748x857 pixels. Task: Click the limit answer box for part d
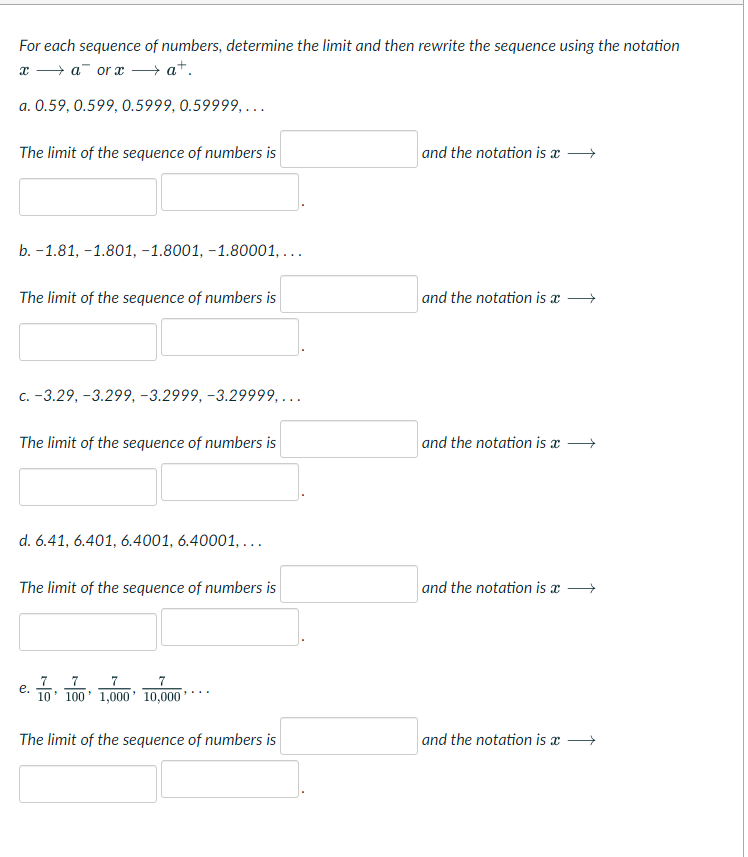click(x=348, y=583)
